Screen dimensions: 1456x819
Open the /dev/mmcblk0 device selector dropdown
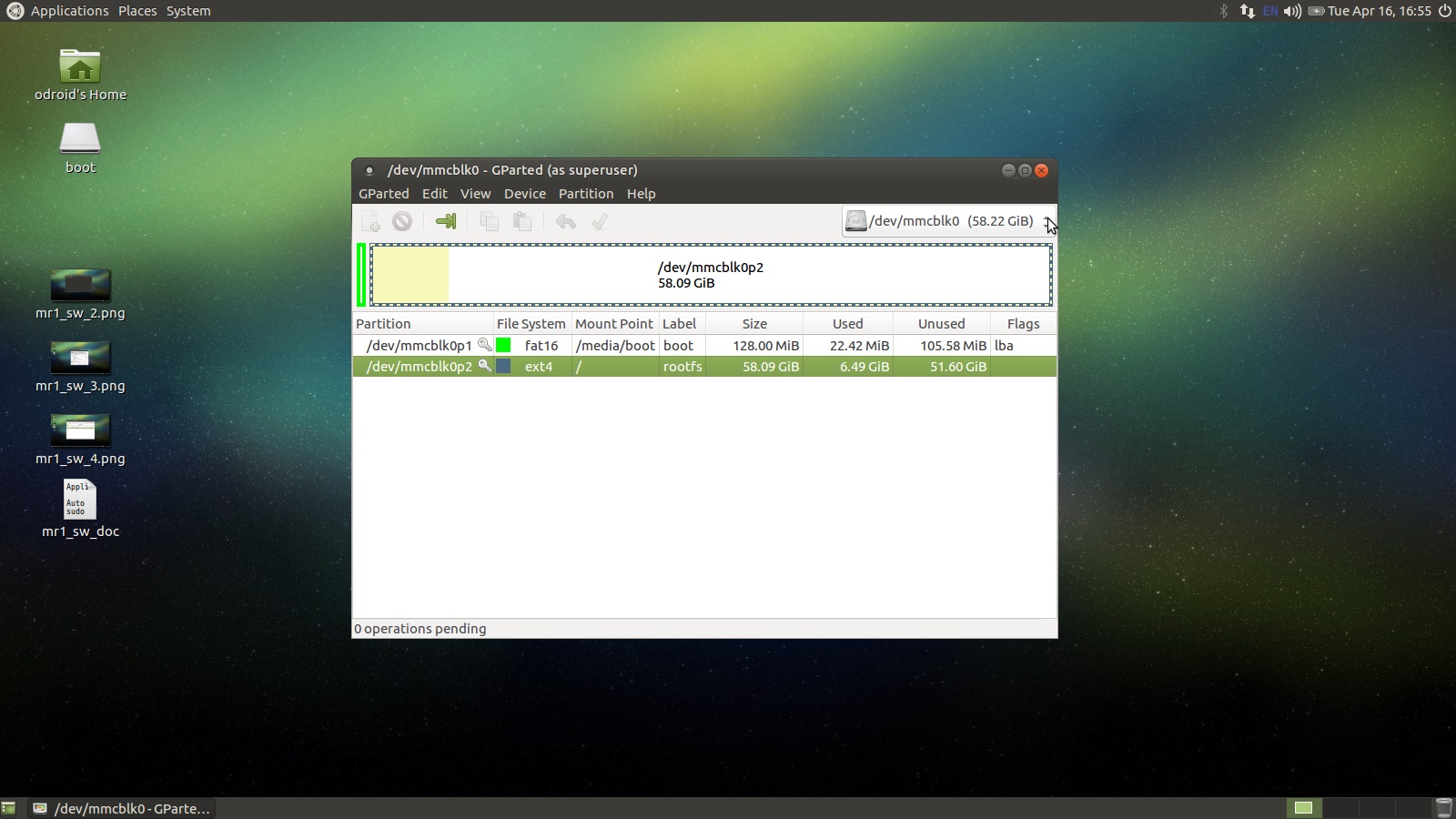948,221
